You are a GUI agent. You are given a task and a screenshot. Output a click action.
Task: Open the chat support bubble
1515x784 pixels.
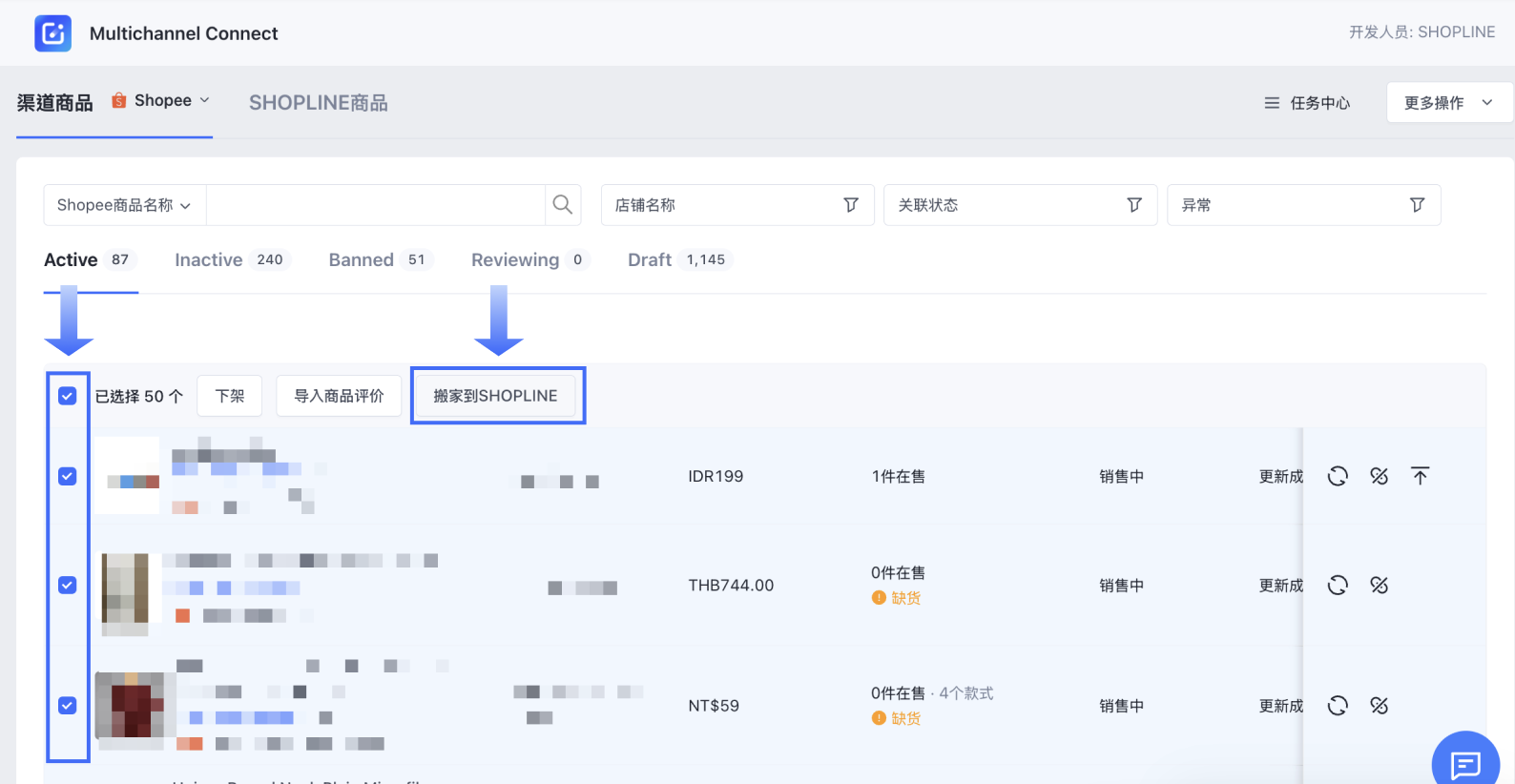[1465, 763]
